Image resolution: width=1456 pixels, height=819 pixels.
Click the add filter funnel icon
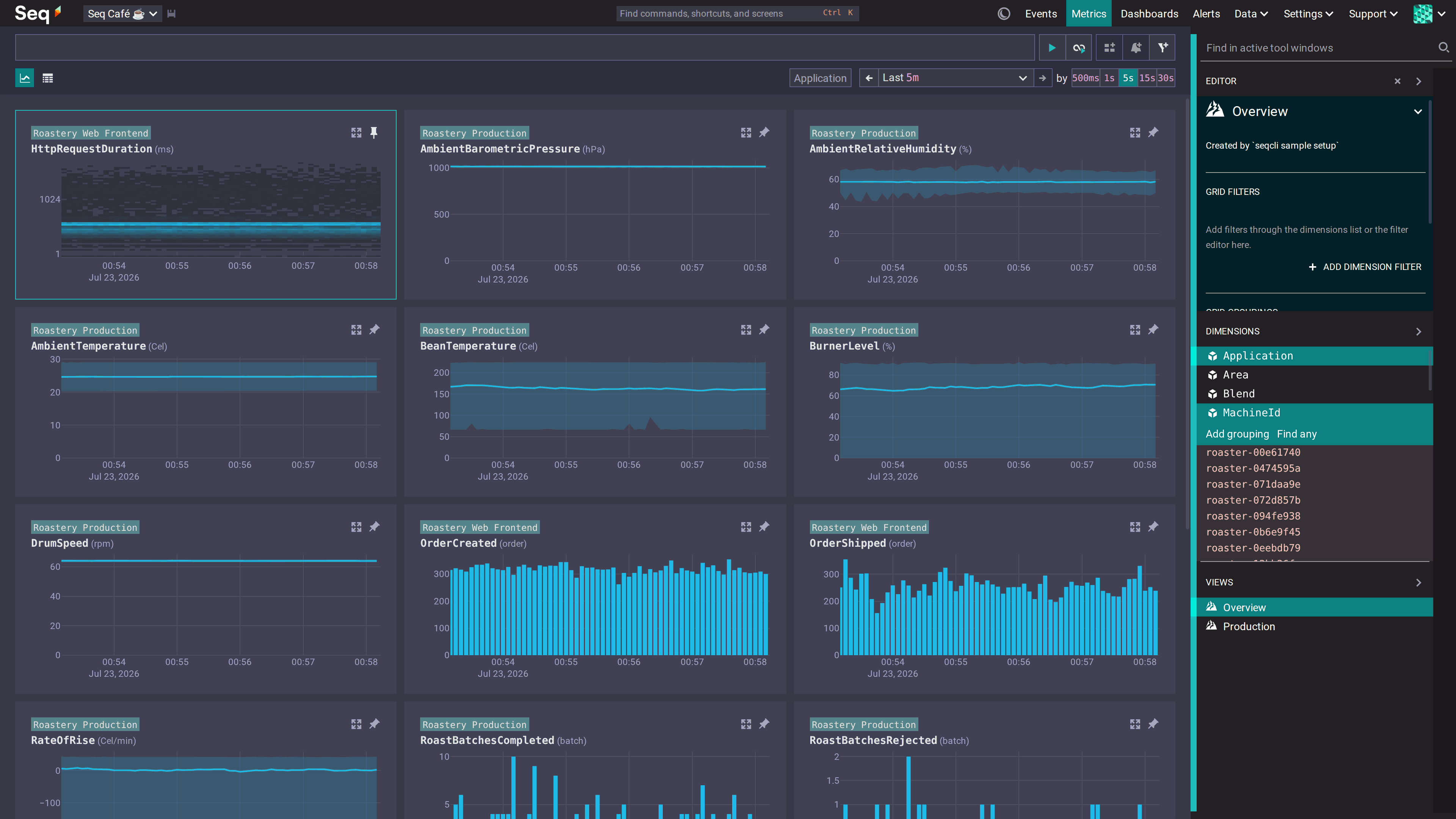click(1163, 48)
